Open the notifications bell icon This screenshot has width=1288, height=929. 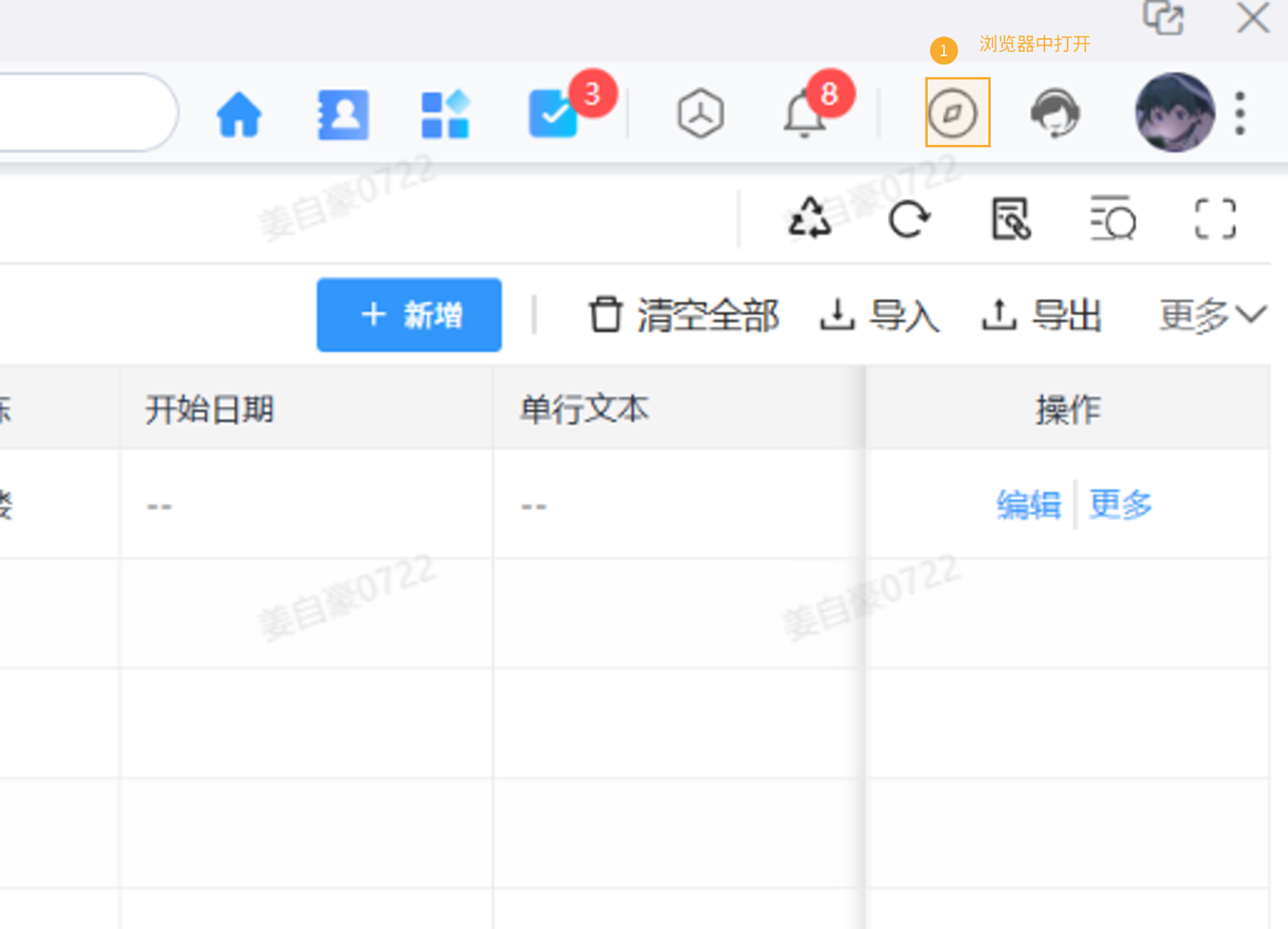[804, 114]
